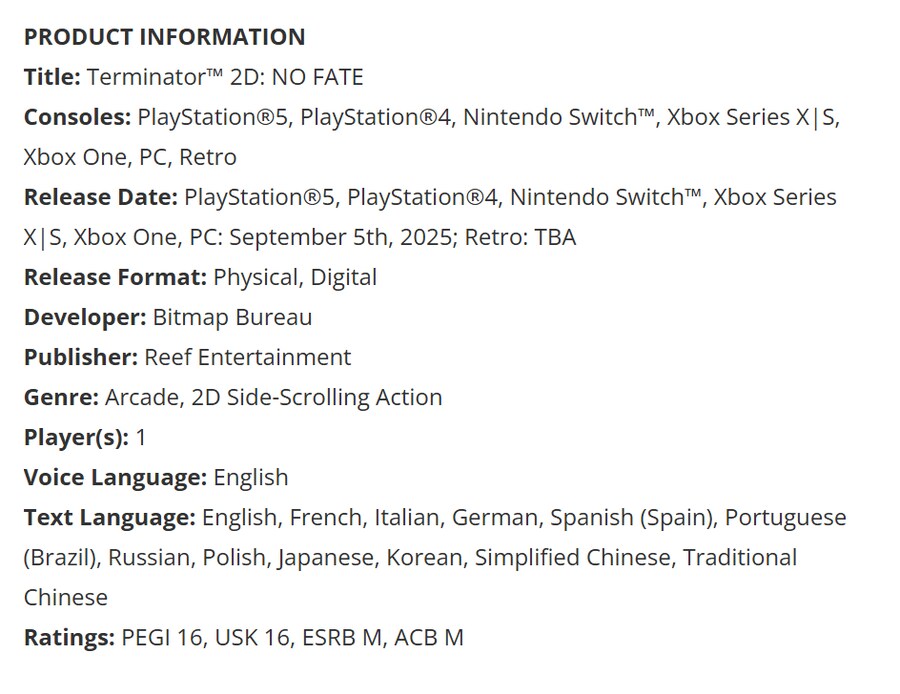Click the Text Language label
Viewport: 900px width, 694px height.
tap(110, 517)
